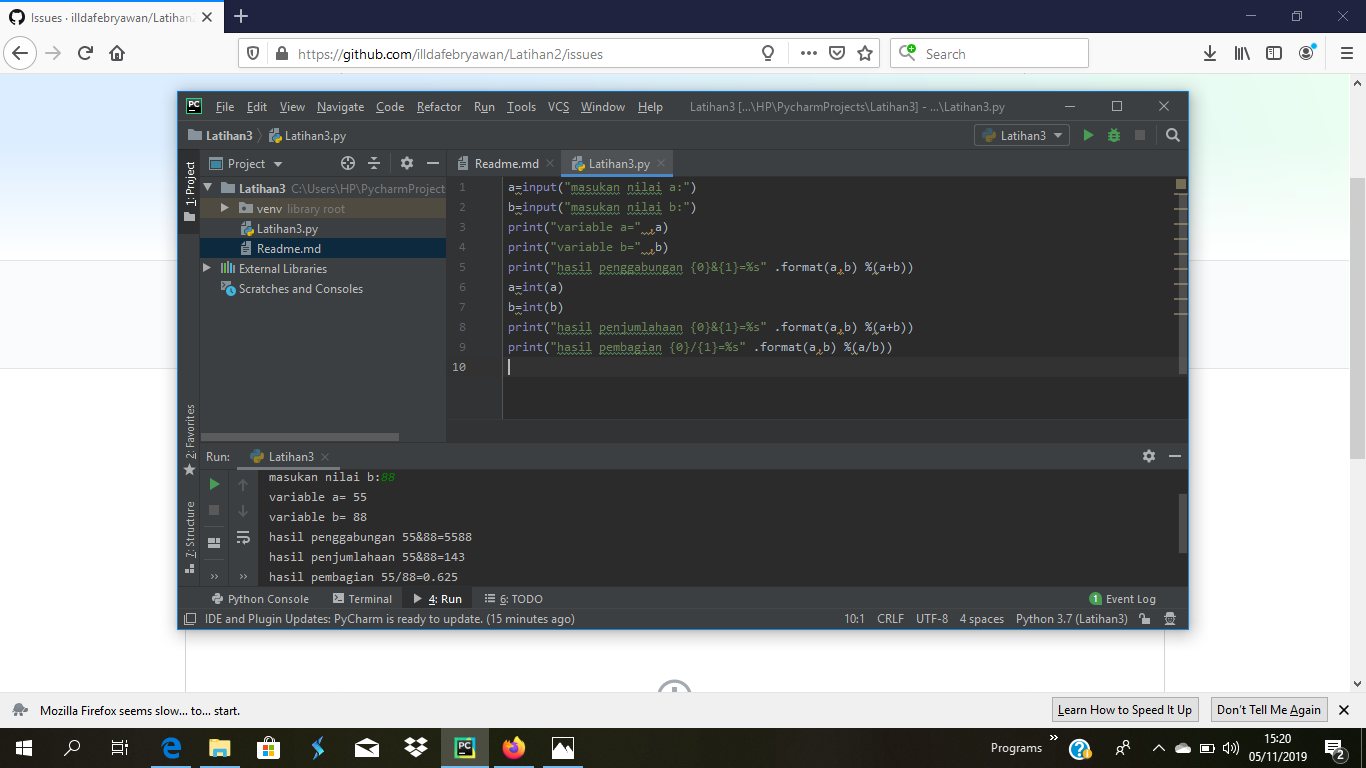This screenshot has height=768, width=1366.
Task: Jump down the stack trace arrow
Action: pos(243,511)
